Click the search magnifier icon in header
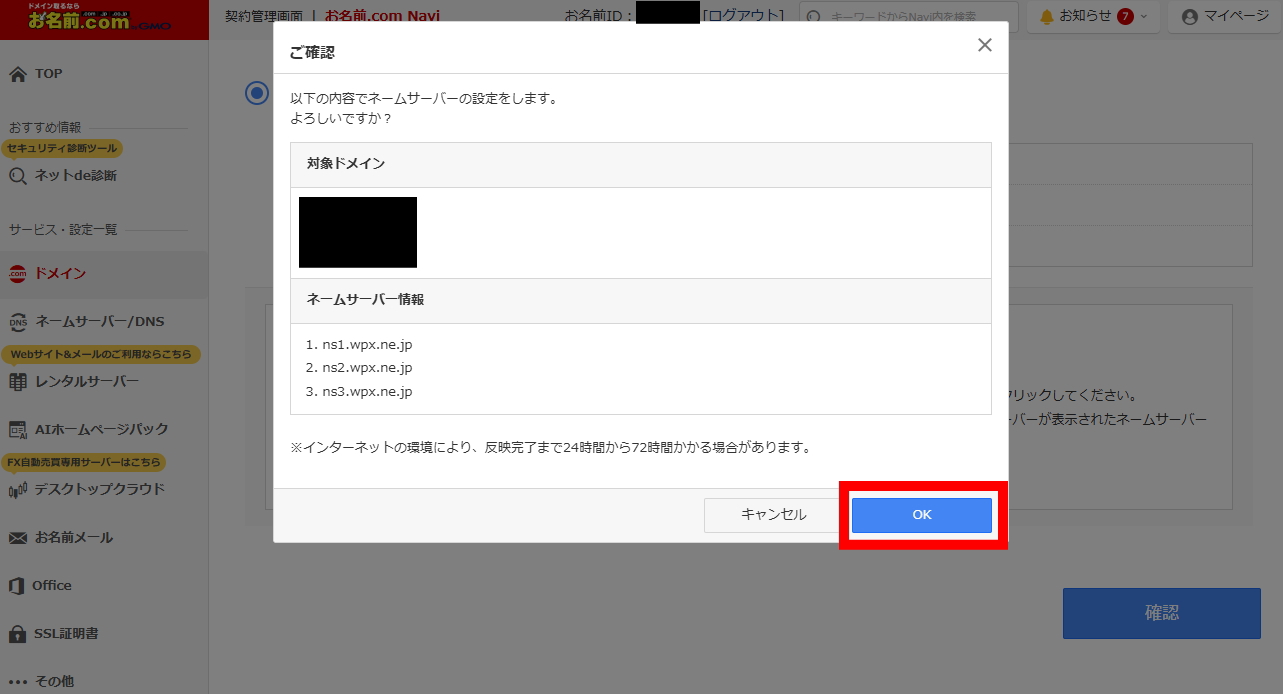The height and width of the screenshot is (694, 1283). click(815, 17)
